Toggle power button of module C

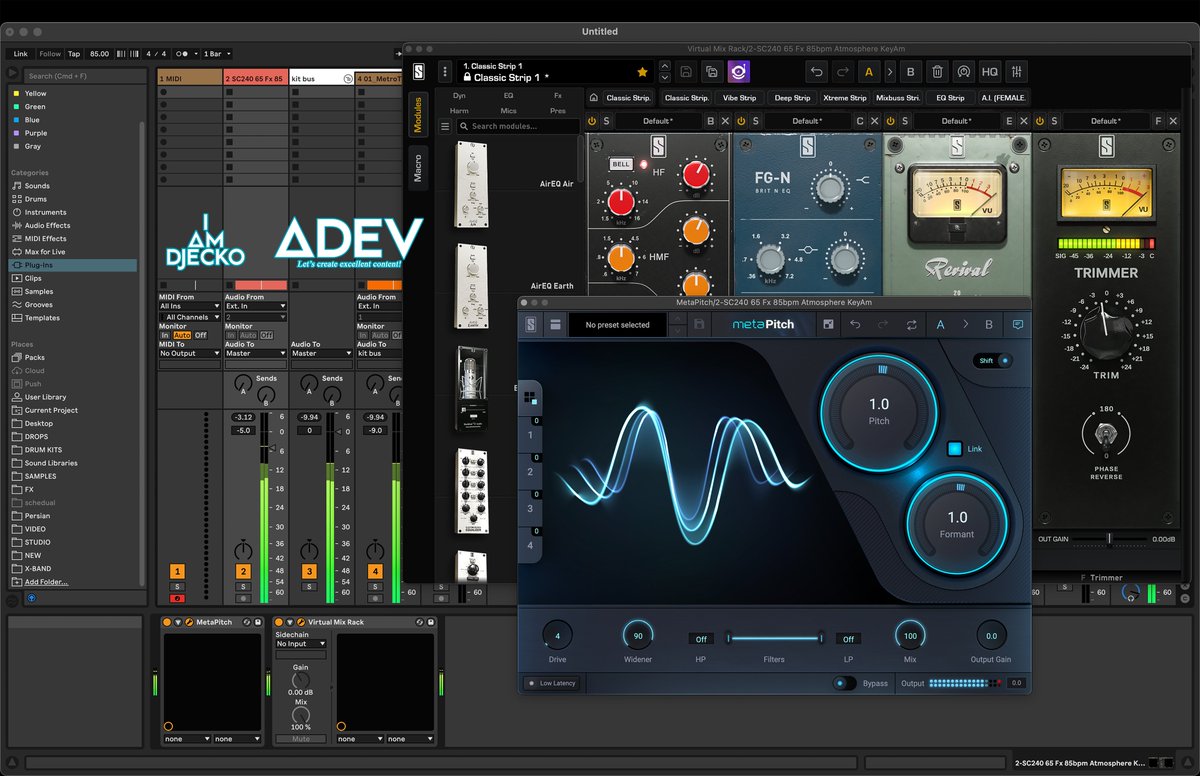(741, 121)
